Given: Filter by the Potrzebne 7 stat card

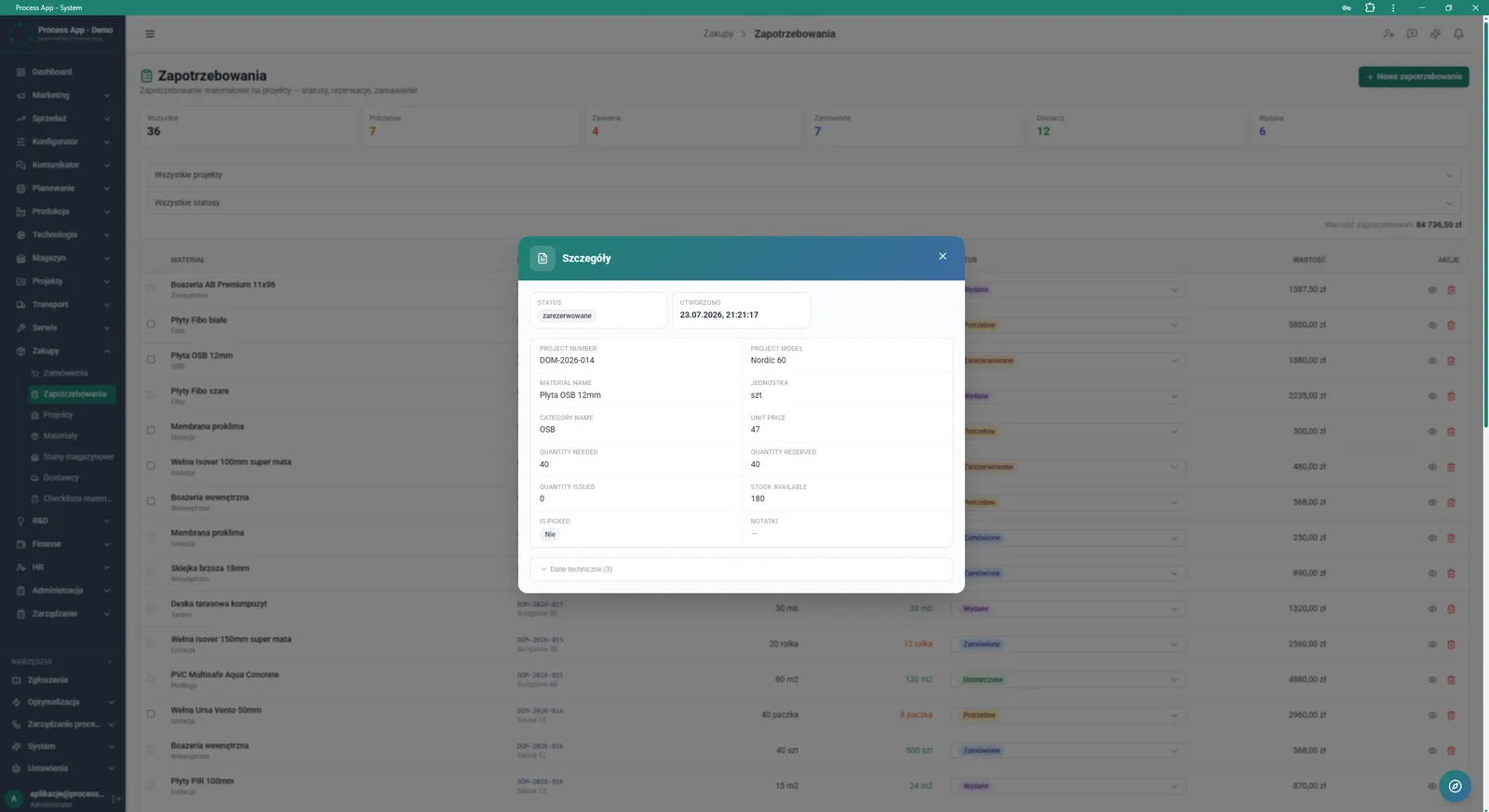Looking at the screenshot, I should (x=471, y=126).
